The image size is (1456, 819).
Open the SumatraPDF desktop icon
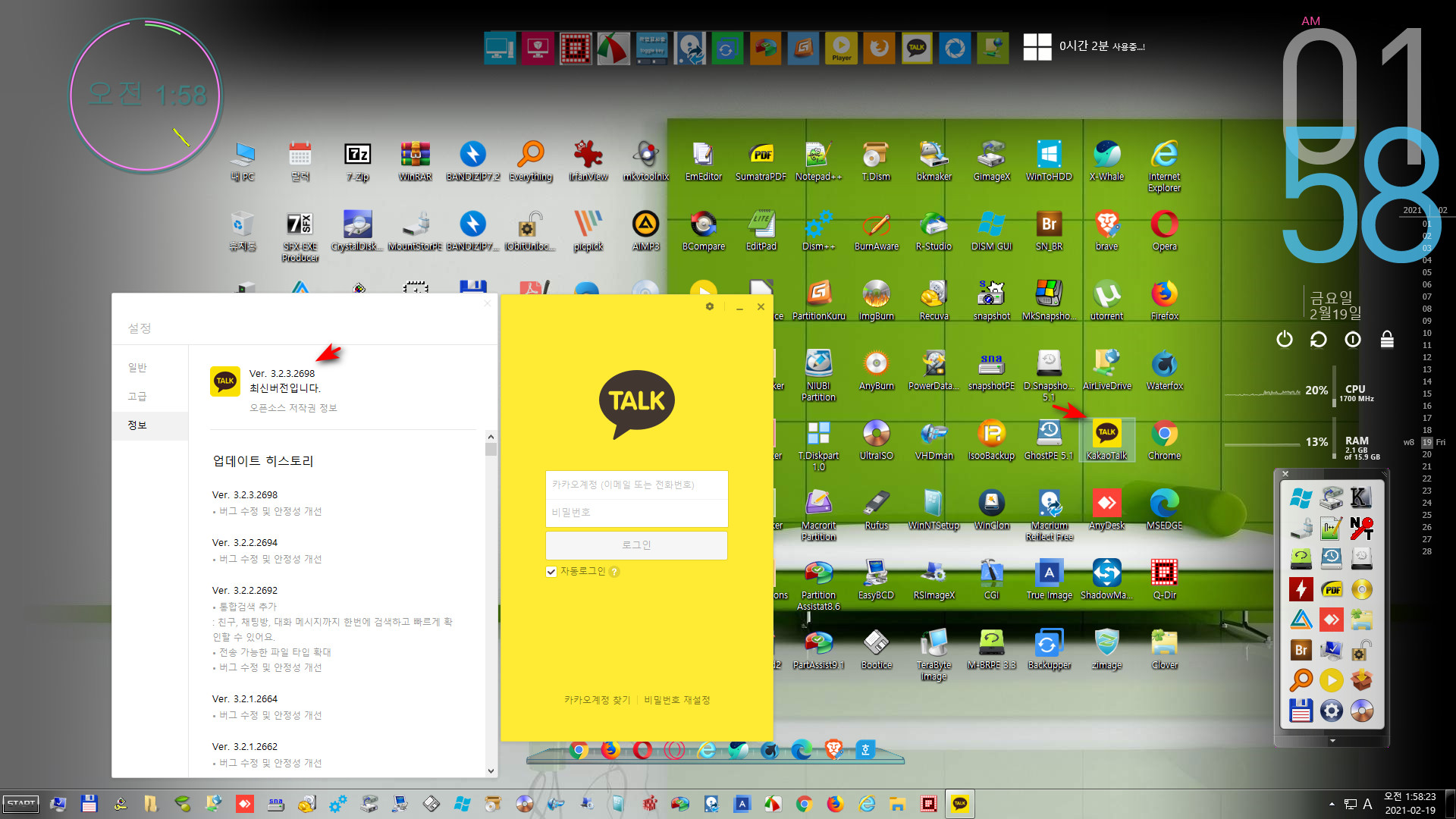pos(761,161)
